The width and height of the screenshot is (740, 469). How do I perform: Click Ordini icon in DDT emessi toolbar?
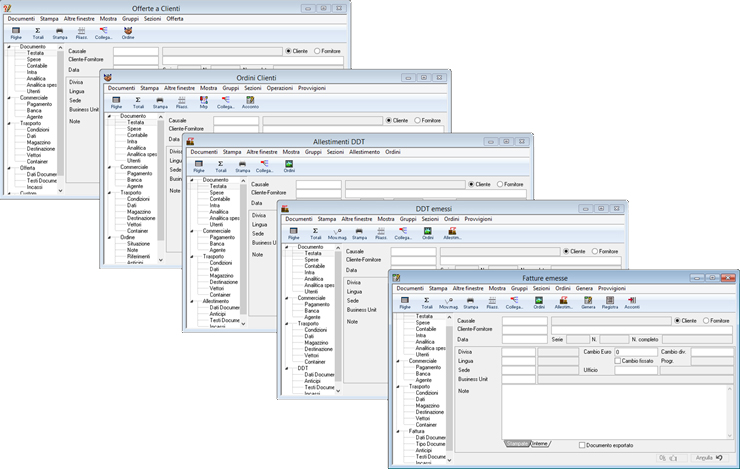(428, 233)
